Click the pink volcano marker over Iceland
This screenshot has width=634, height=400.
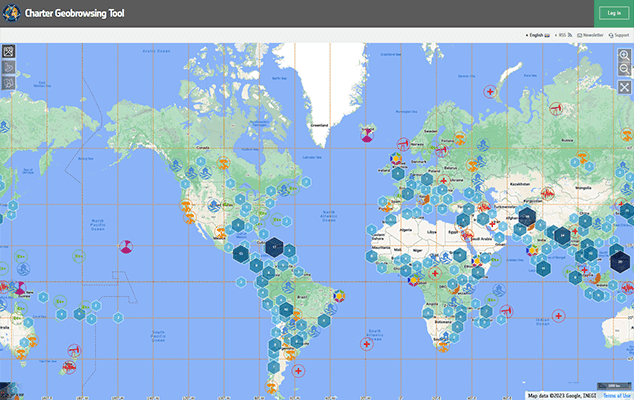coord(367,135)
